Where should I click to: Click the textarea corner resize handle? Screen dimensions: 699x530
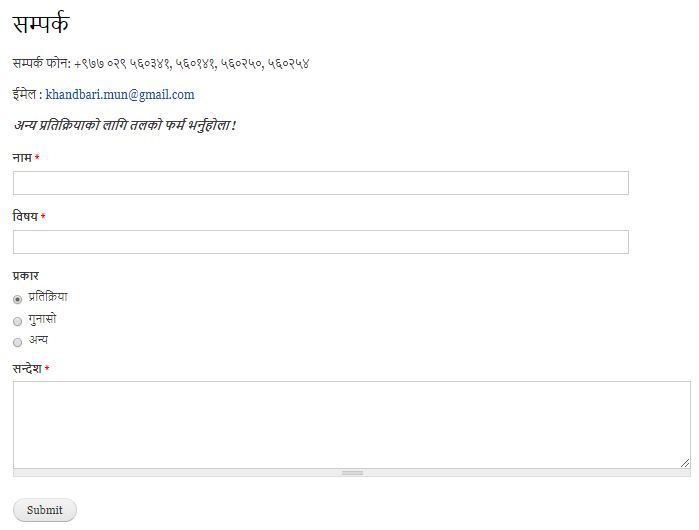click(685, 462)
